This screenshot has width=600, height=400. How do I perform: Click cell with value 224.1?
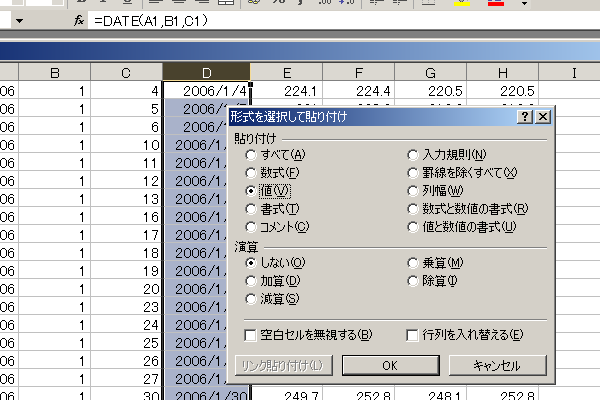pyautogui.click(x=287, y=91)
